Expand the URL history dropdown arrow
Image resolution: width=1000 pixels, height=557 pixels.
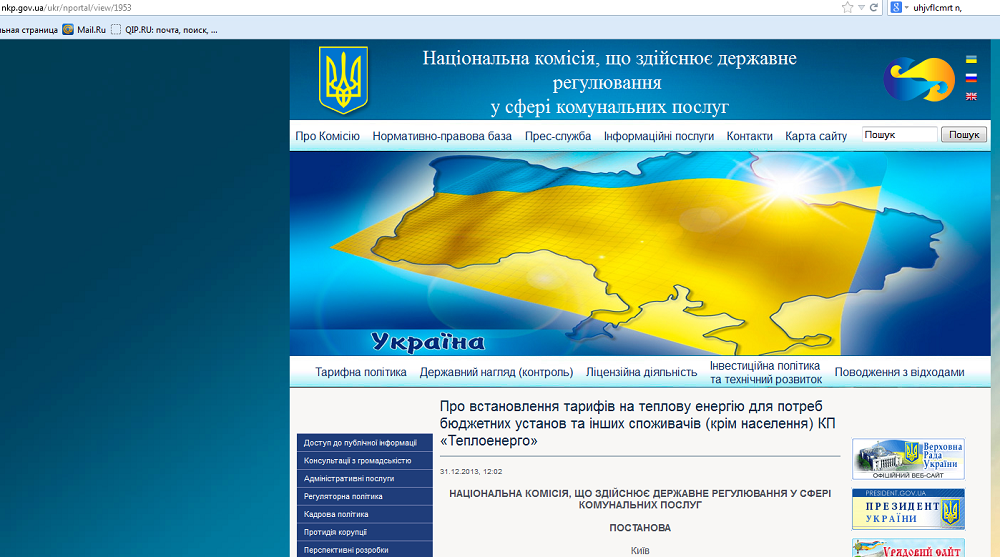(861, 7)
